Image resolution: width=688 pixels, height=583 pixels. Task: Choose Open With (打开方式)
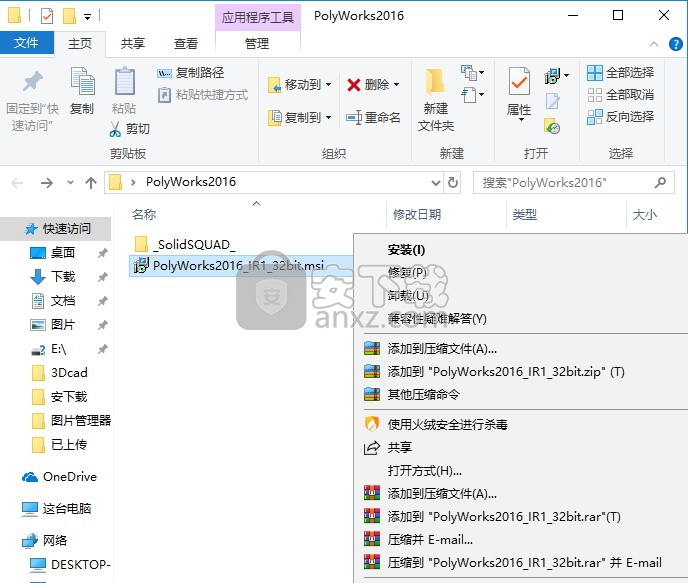pyautogui.click(x=424, y=471)
